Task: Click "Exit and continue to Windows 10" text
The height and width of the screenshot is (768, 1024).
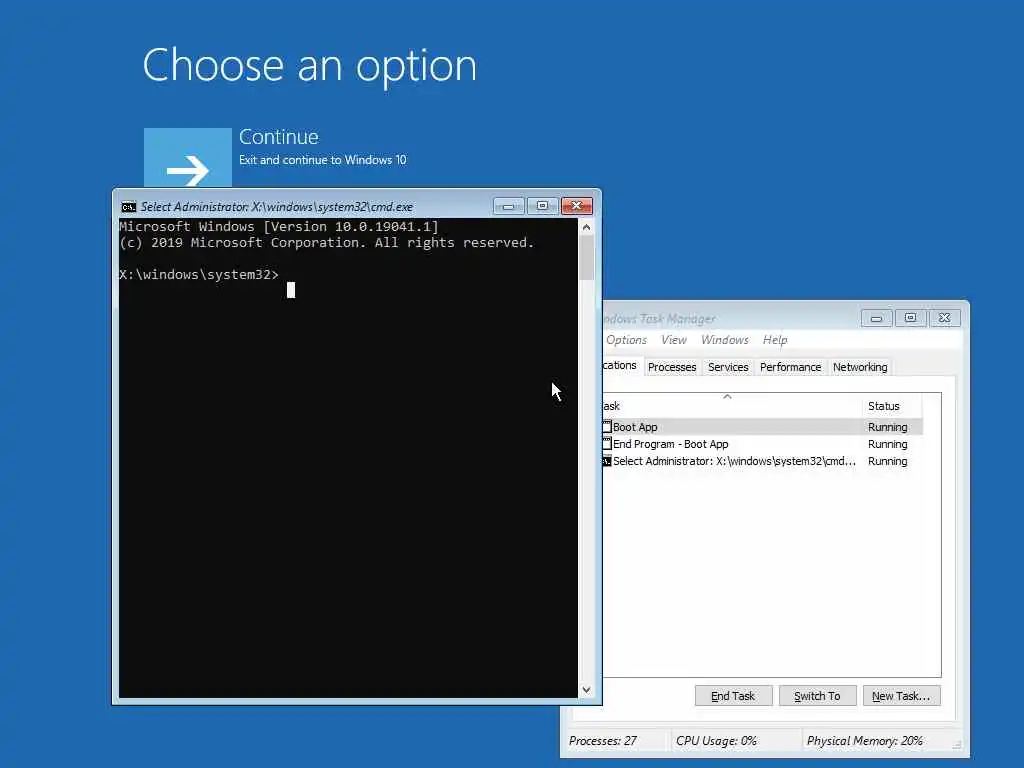Action: pyautogui.click(x=323, y=160)
